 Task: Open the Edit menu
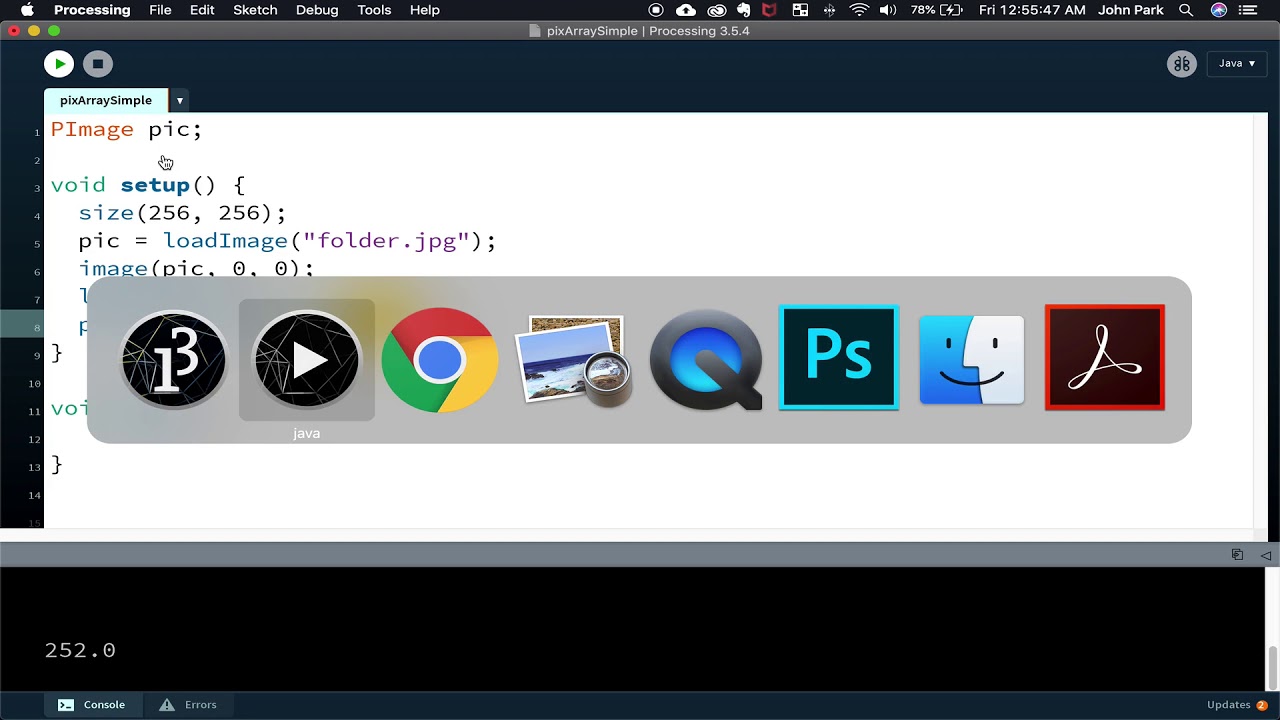[202, 10]
